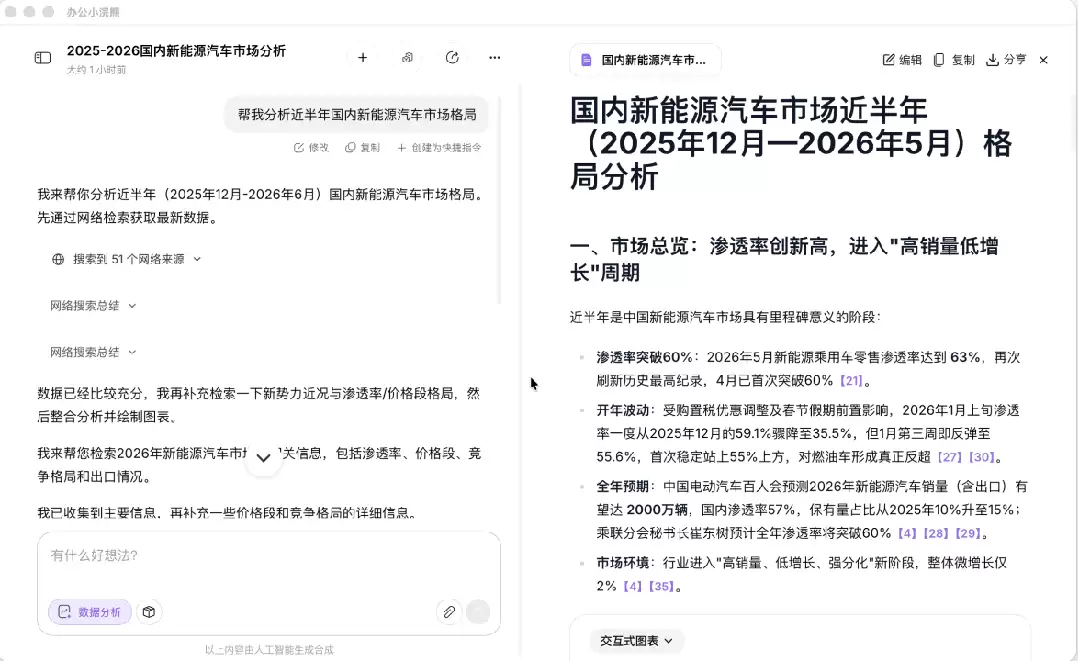The image size is (1079, 661).
Task: Click the bold text 全年预期
Action: click(x=623, y=487)
